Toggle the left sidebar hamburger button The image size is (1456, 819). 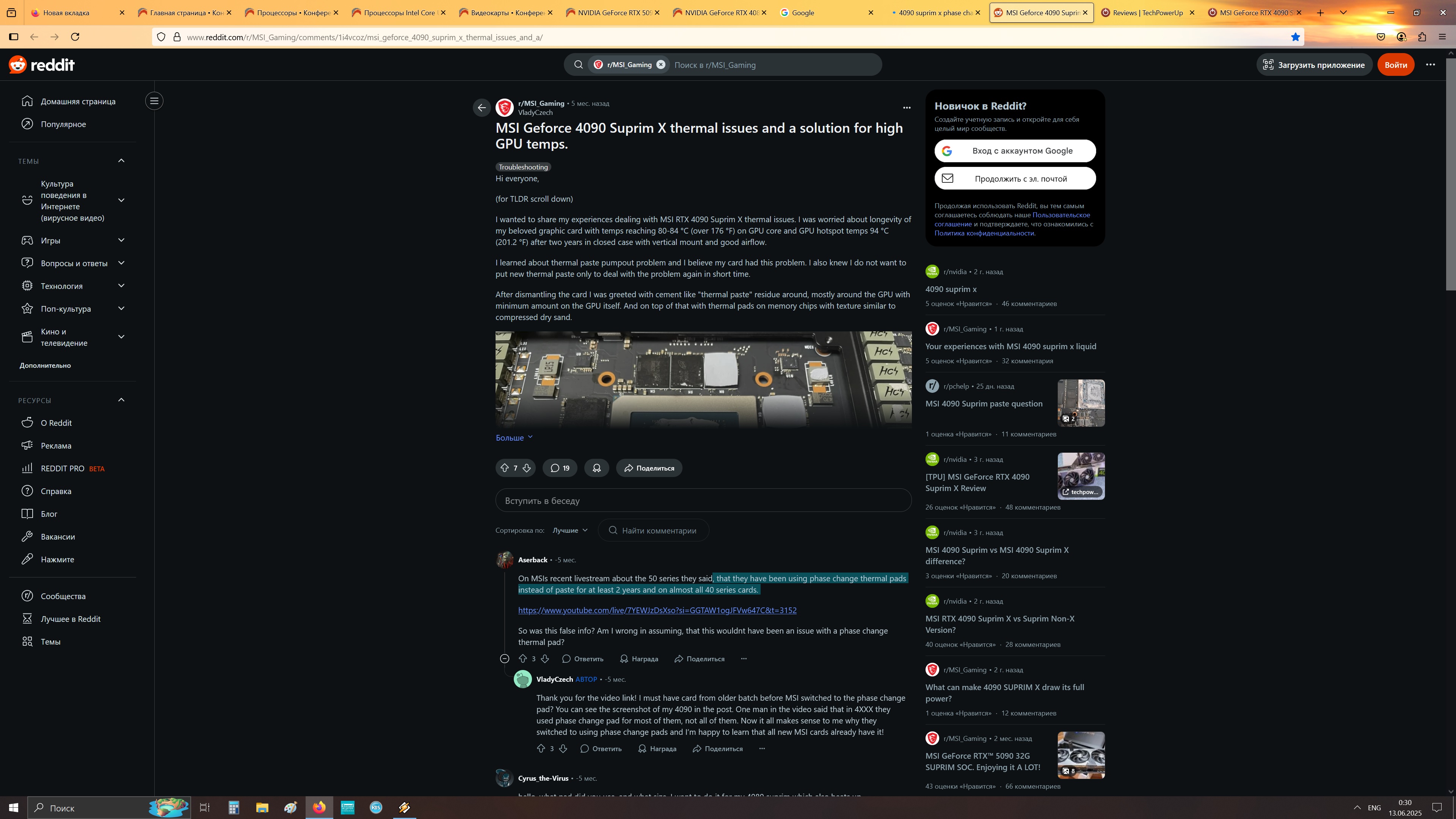coord(154,101)
